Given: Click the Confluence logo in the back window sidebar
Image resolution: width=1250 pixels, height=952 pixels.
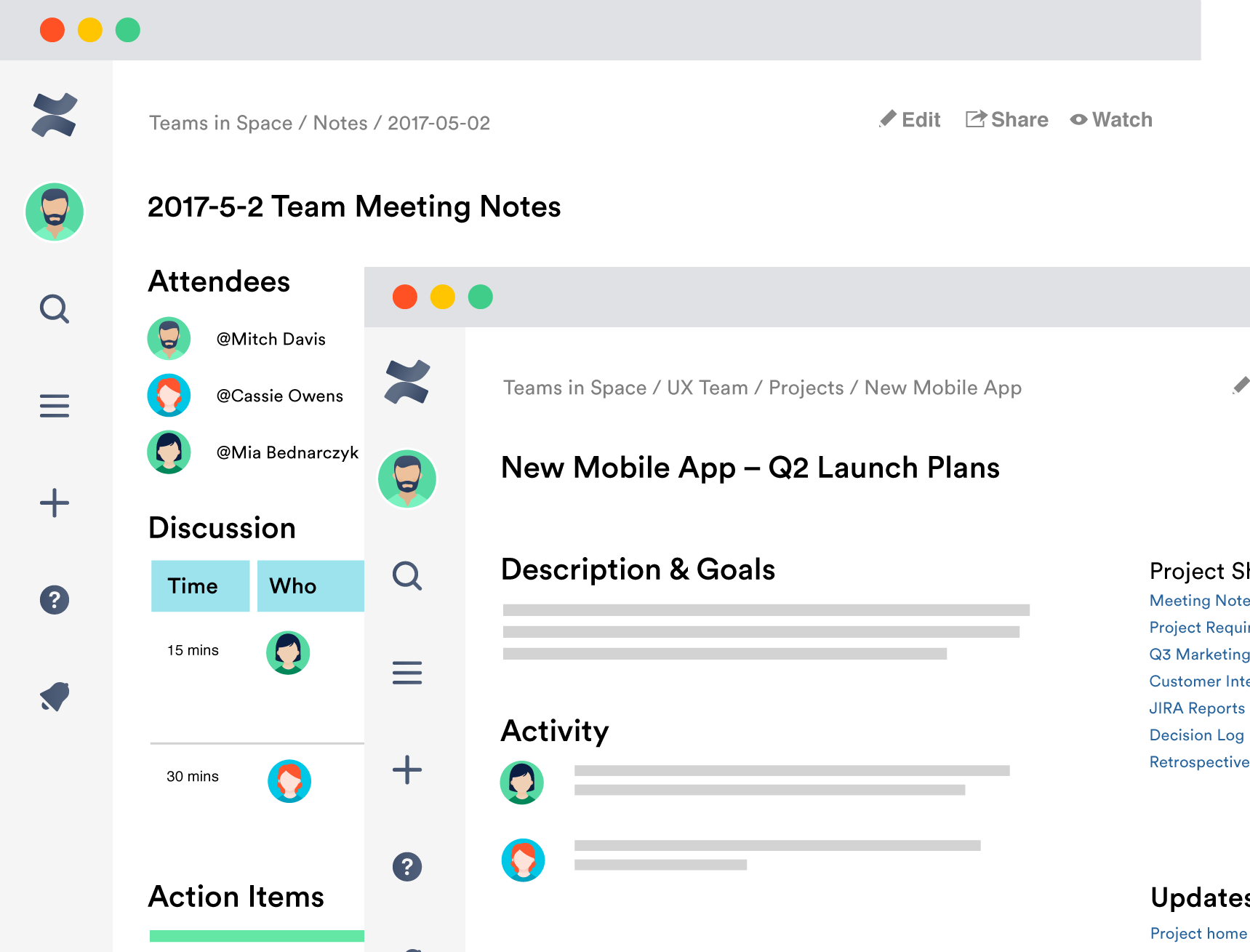Looking at the screenshot, I should pos(55,115).
